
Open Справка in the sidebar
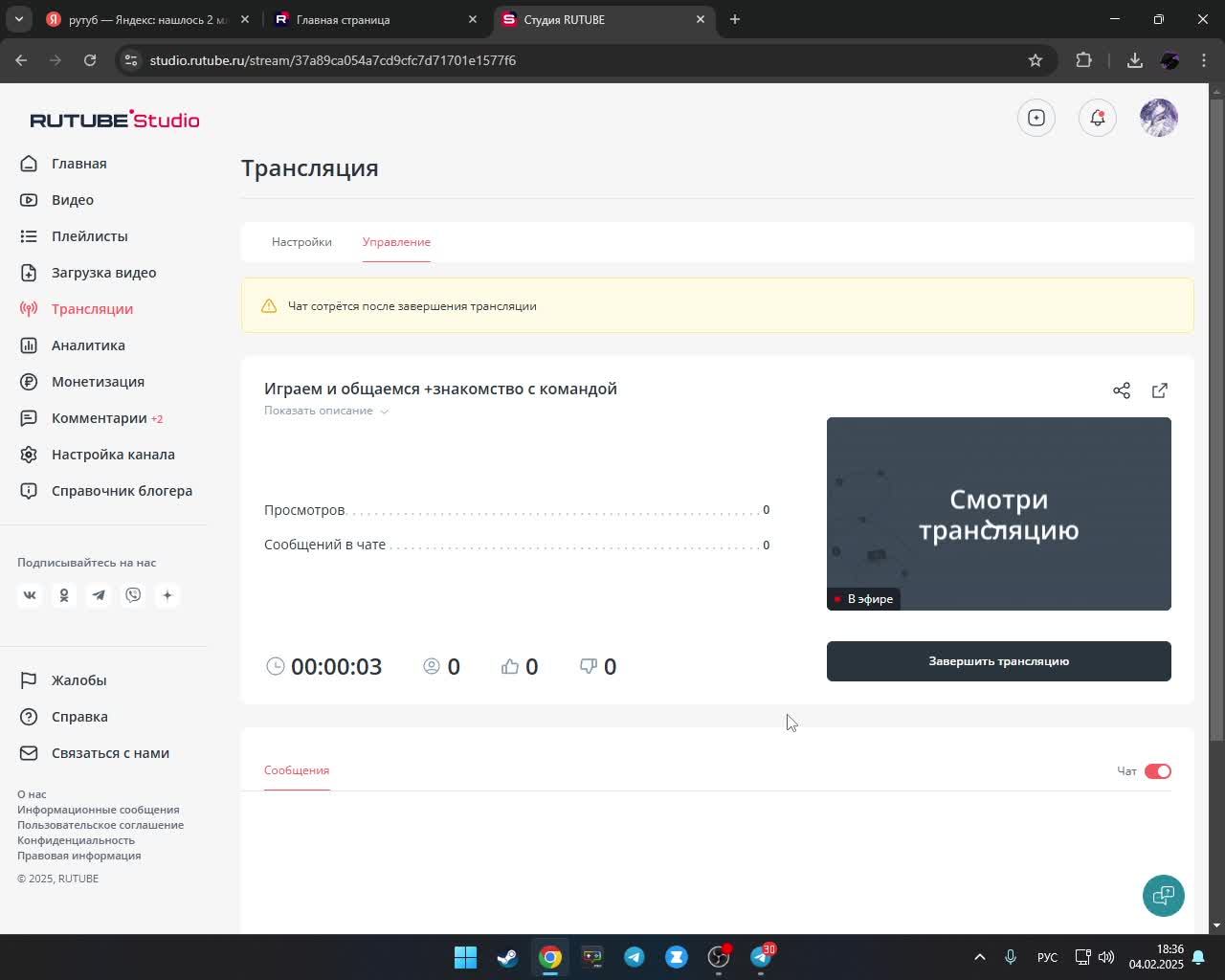click(80, 717)
